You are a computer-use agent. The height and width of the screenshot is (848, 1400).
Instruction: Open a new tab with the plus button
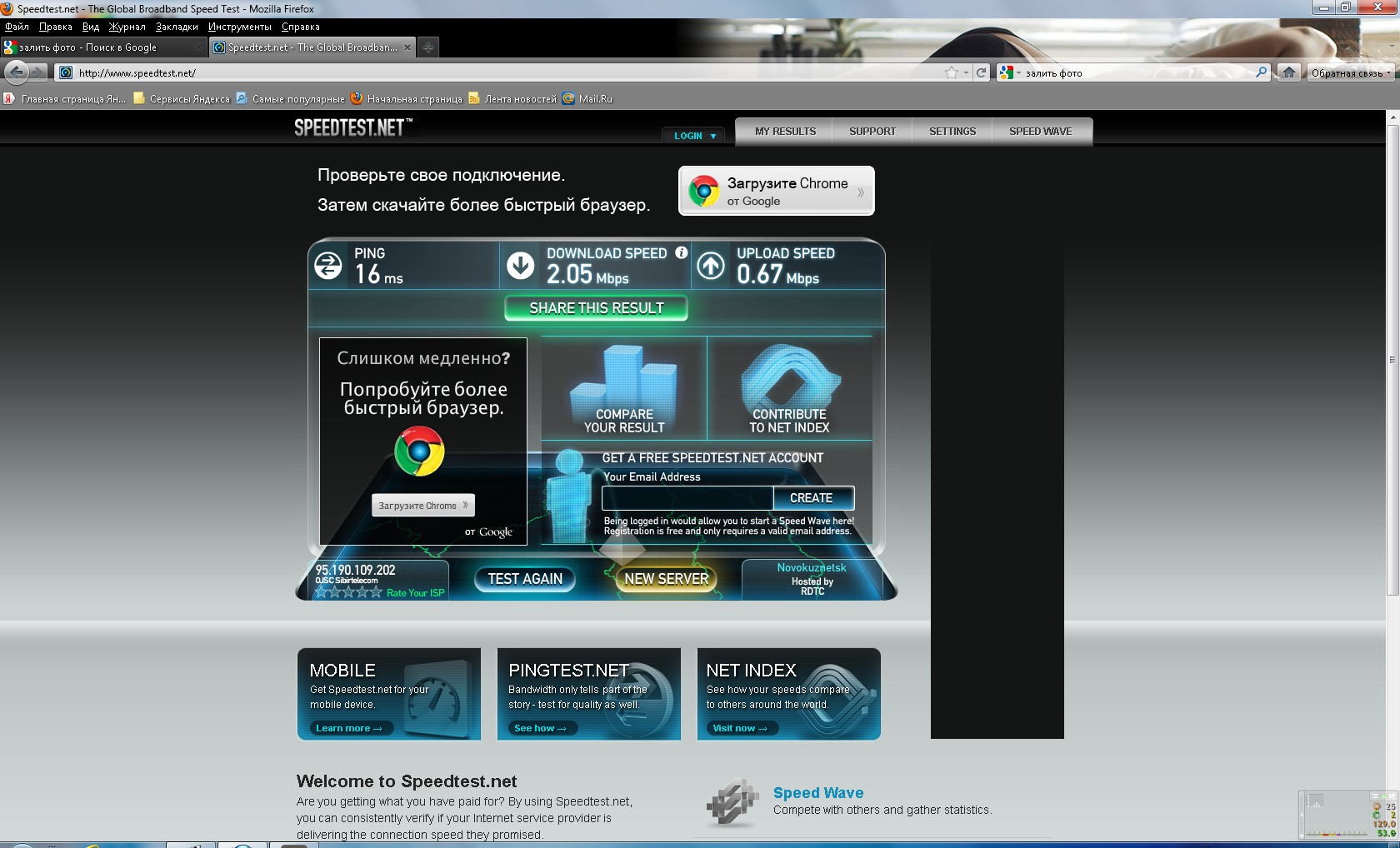pyautogui.click(x=427, y=47)
